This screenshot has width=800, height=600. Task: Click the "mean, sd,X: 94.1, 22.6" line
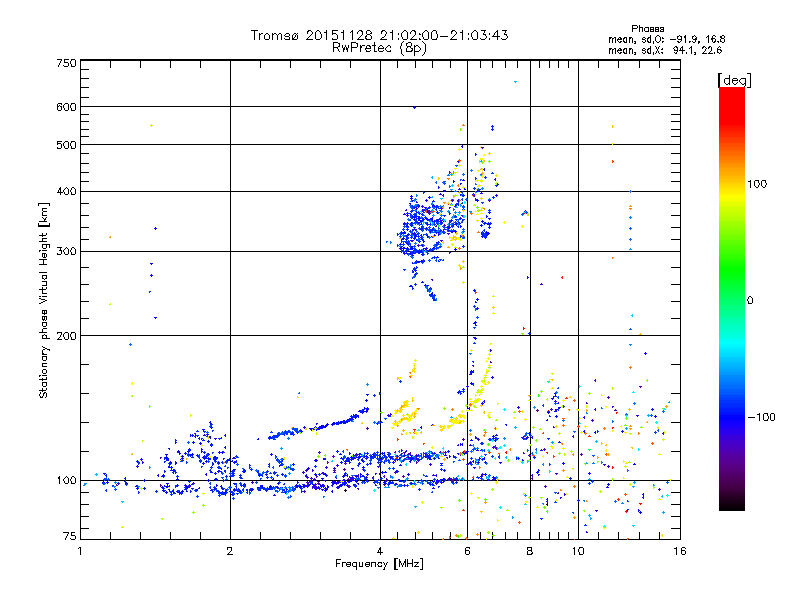[665, 50]
